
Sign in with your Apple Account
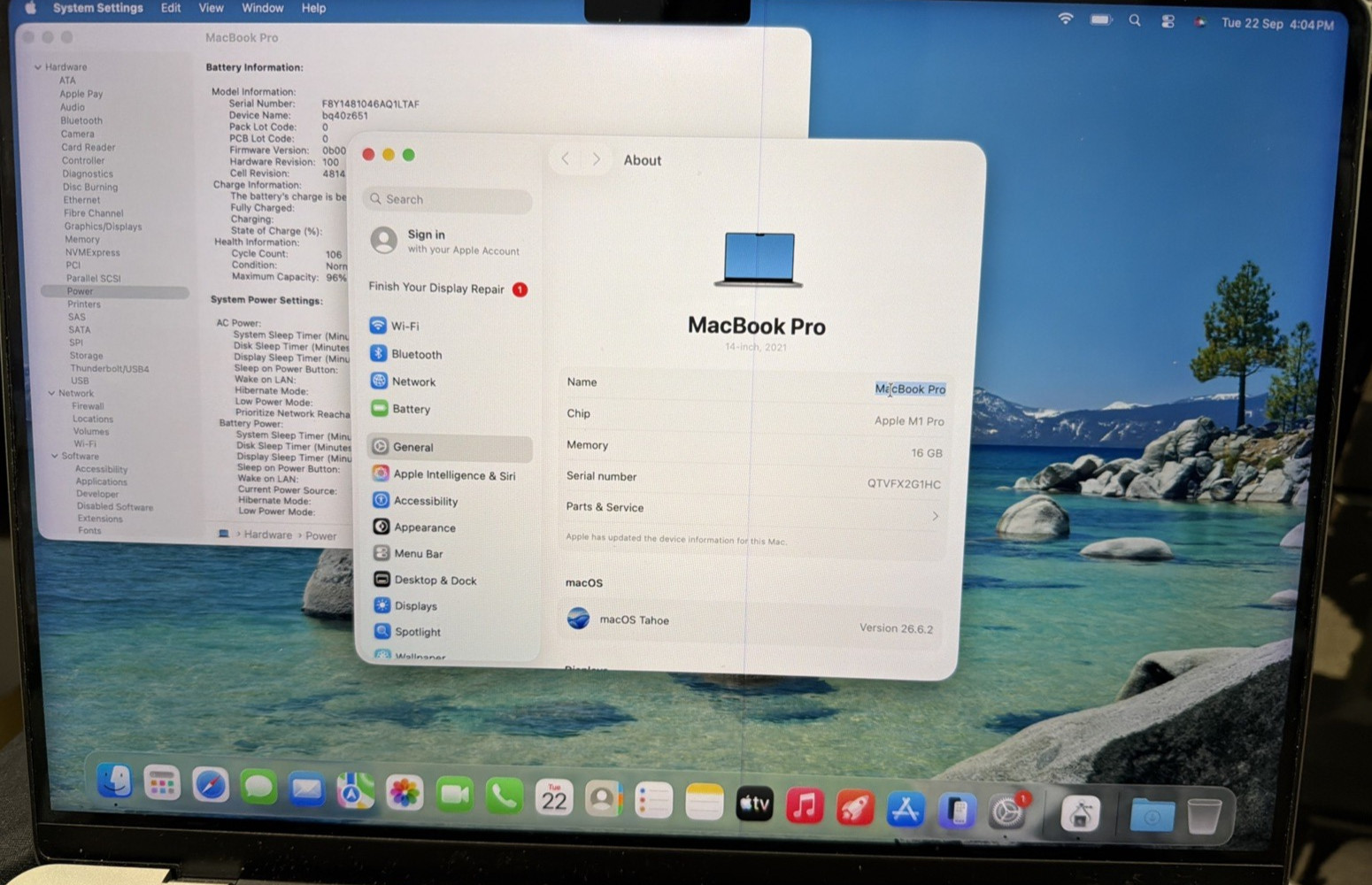click(448, 241)
